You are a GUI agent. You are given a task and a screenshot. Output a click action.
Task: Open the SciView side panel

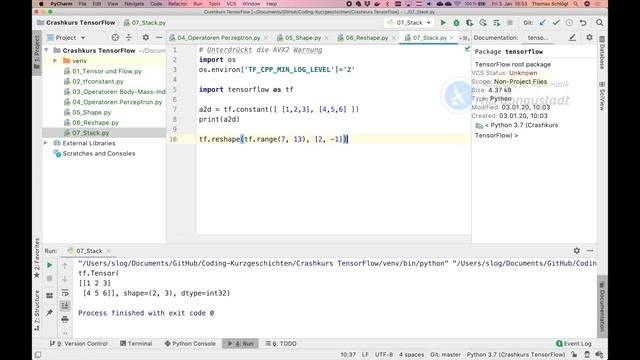tap(602, 96)
